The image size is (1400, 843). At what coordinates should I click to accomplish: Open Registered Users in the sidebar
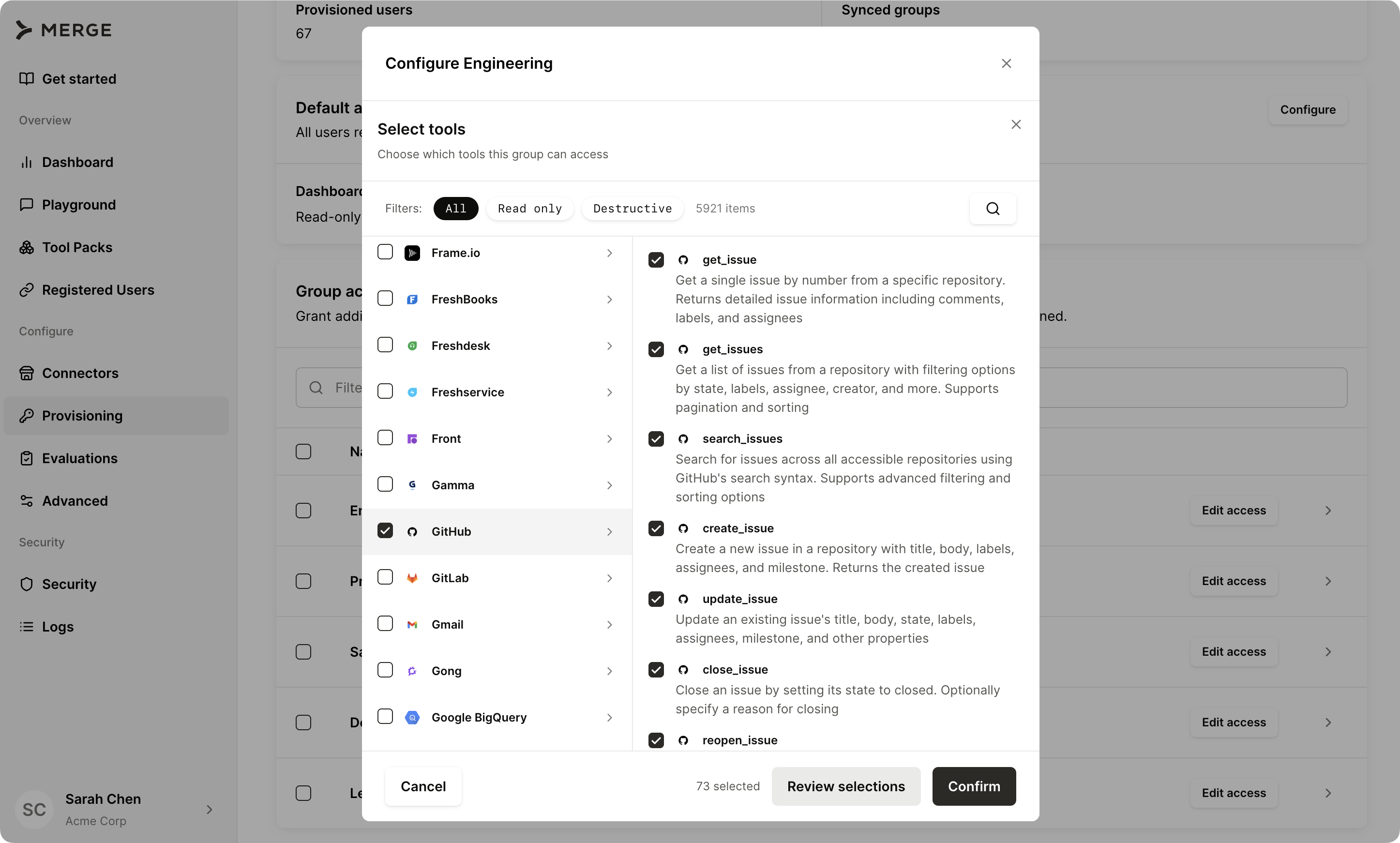coord(116,290)
